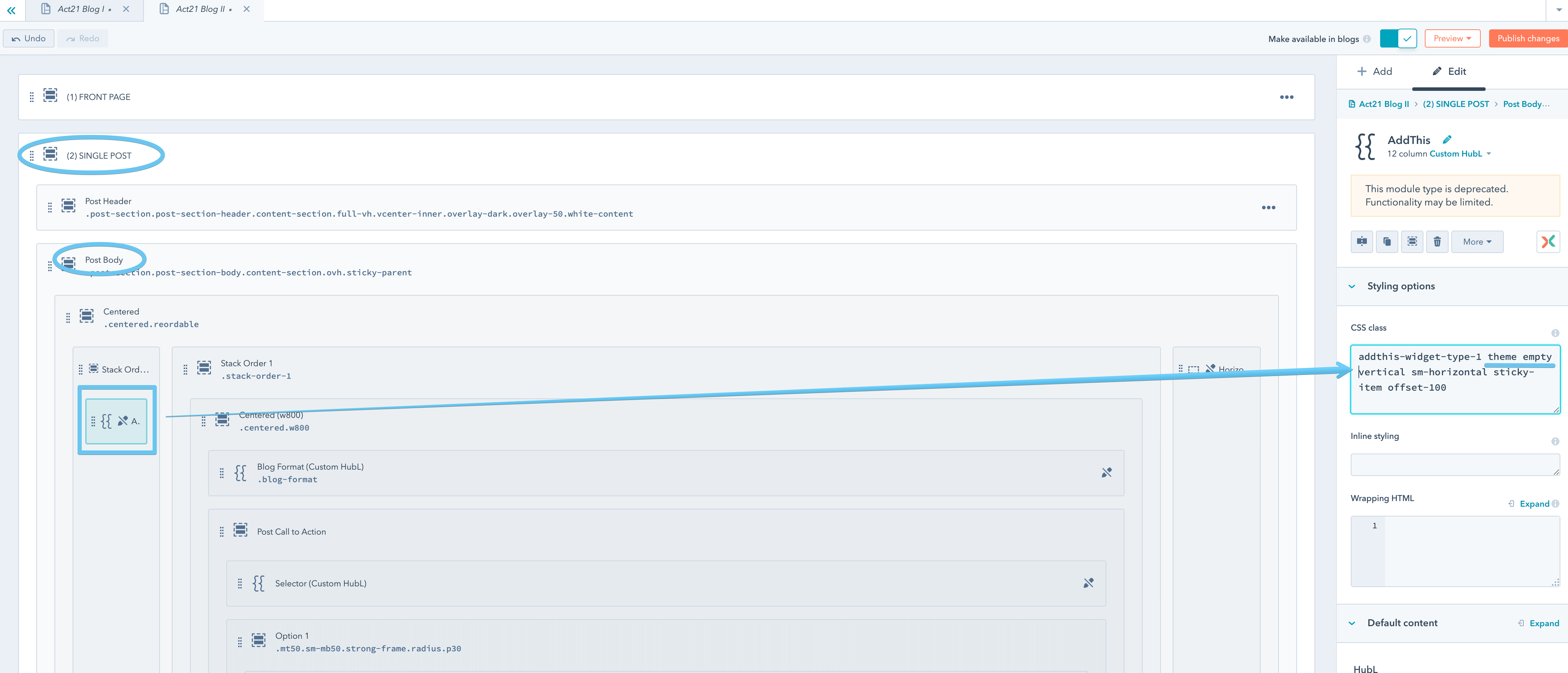Click the group module icon button
Screen dimensions: 1568x673
[x=1412, y=242]
